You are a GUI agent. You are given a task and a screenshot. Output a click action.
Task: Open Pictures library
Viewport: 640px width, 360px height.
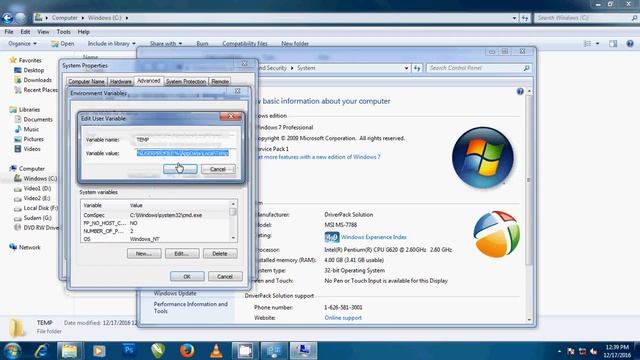[33, 139]
